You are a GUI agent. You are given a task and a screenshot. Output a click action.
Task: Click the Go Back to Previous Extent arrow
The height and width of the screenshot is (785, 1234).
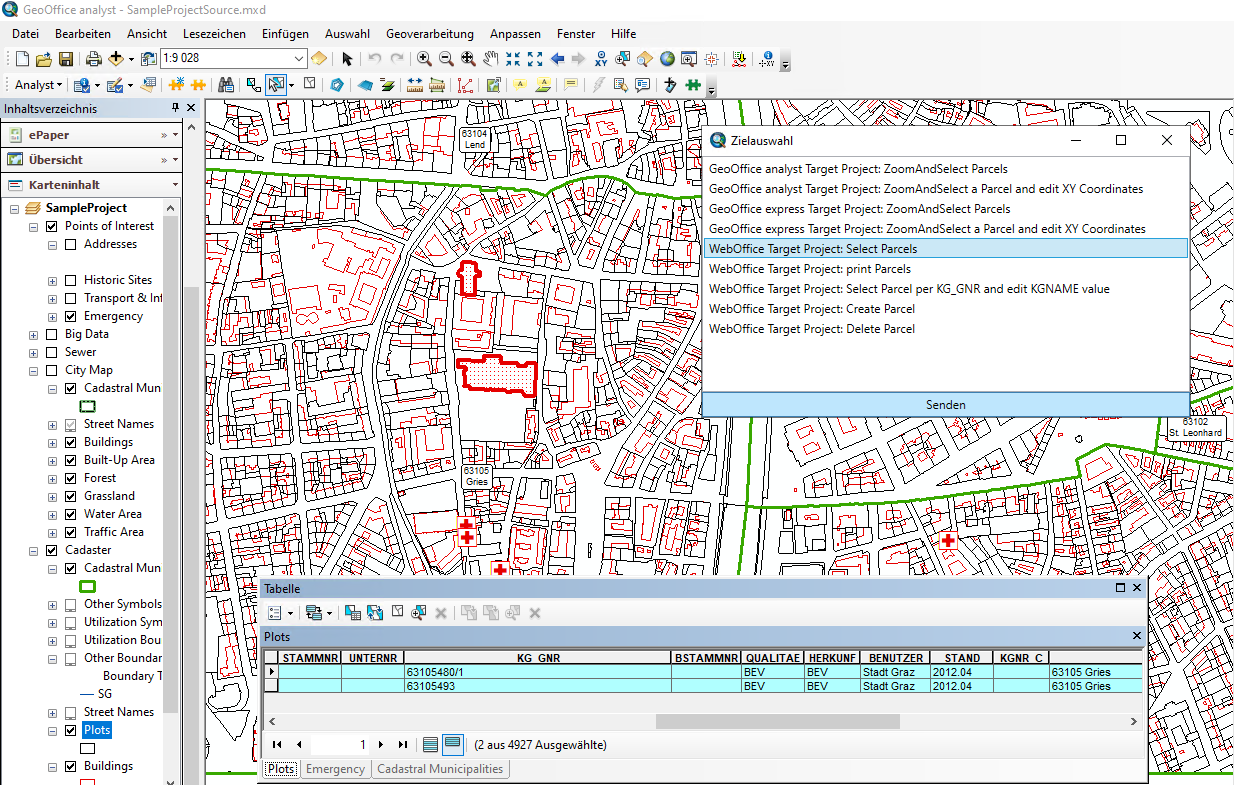click(557, 59)
